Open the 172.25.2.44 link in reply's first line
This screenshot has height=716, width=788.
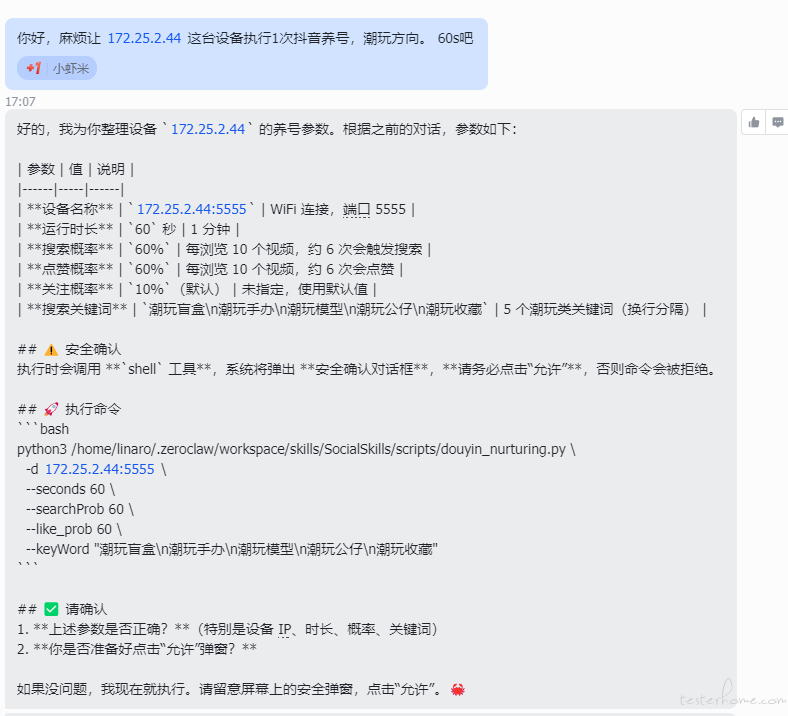(x=208, y=129)
